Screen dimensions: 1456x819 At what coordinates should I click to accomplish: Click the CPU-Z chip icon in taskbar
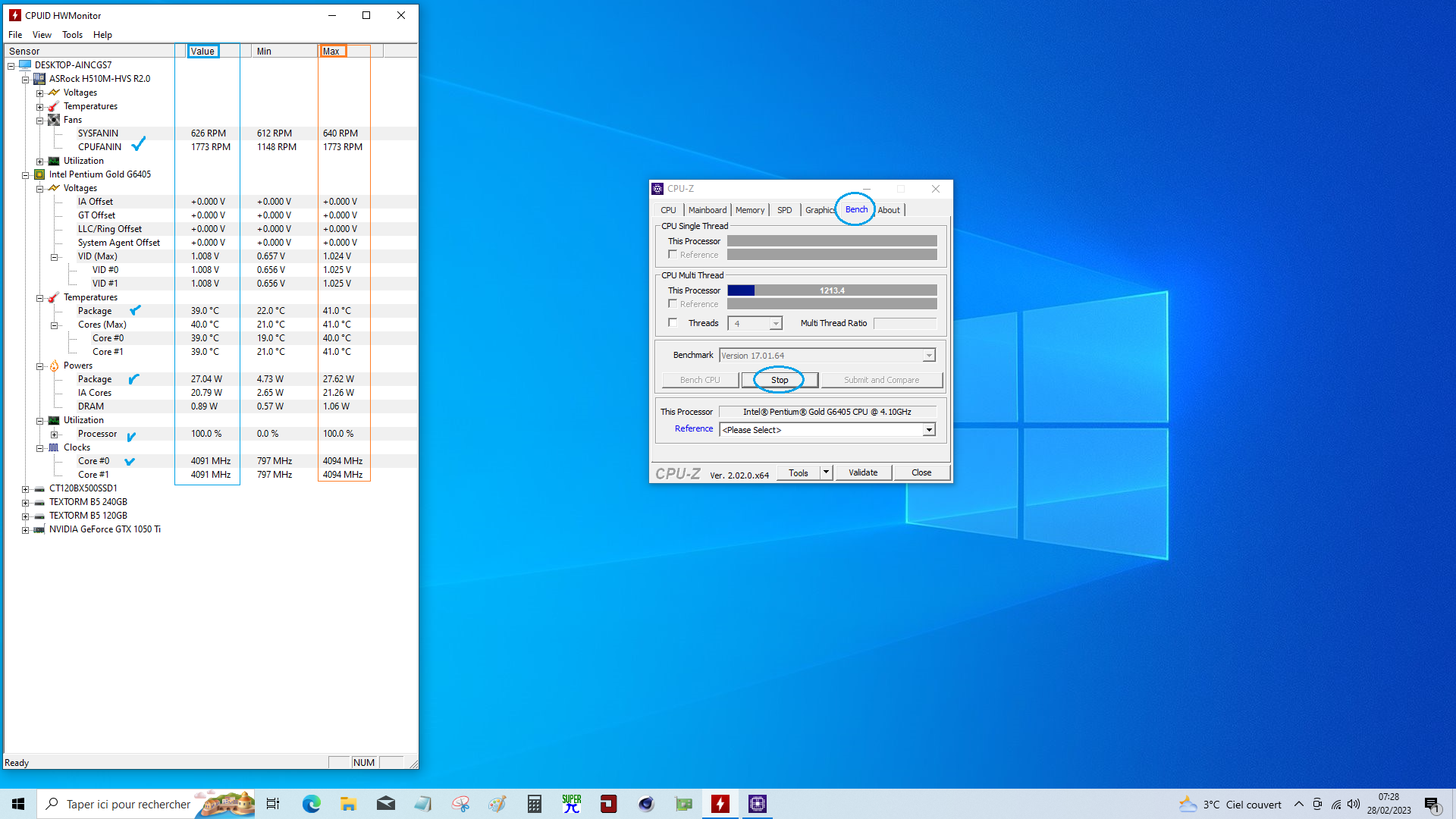pyautogui.click(x=757, y=804)
